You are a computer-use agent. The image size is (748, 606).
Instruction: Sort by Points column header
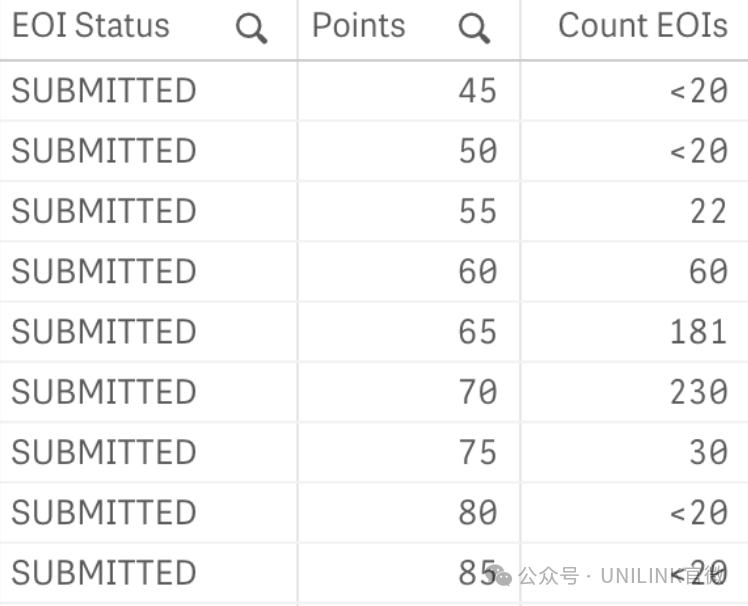click(359, 25)
